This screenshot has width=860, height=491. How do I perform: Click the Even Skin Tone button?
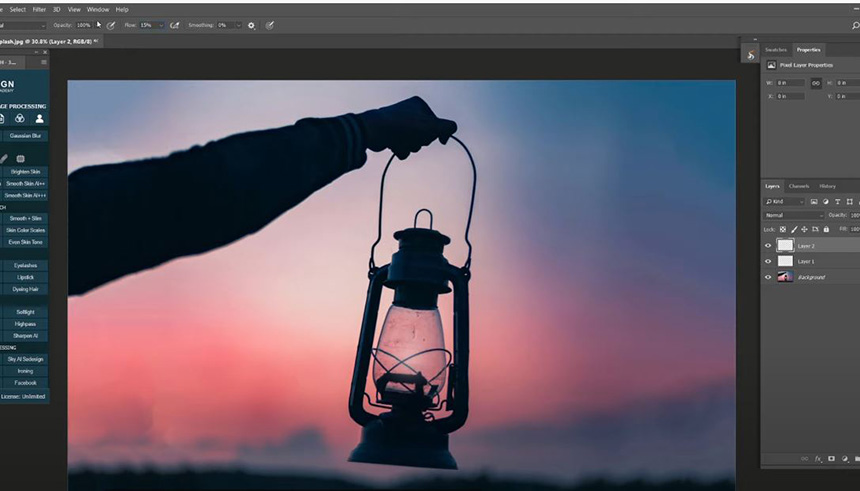pyautogui.click(x=25, y=242)
